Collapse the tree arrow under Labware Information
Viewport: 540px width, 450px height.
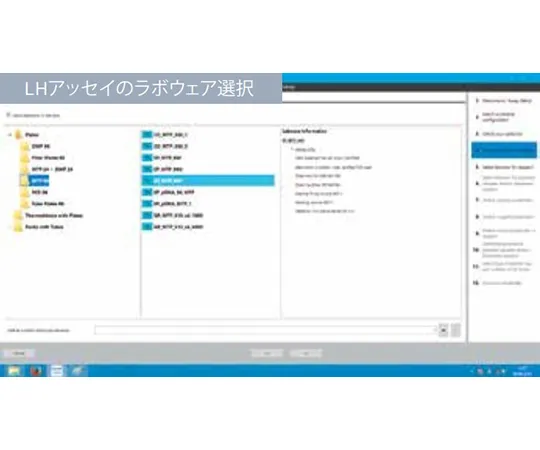292,149
